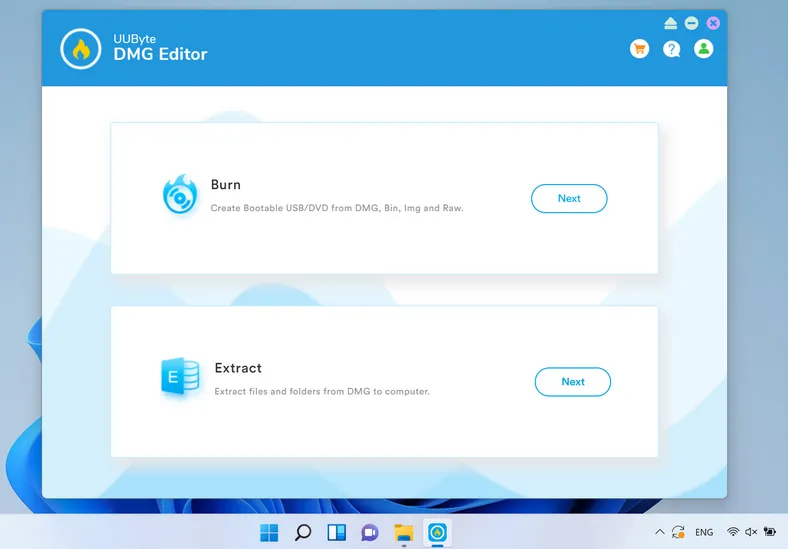The width and height of the screenshot is (788, 549).
Task: Click 'Extract files and folders from DMG' description
Action: coord(322,392)
